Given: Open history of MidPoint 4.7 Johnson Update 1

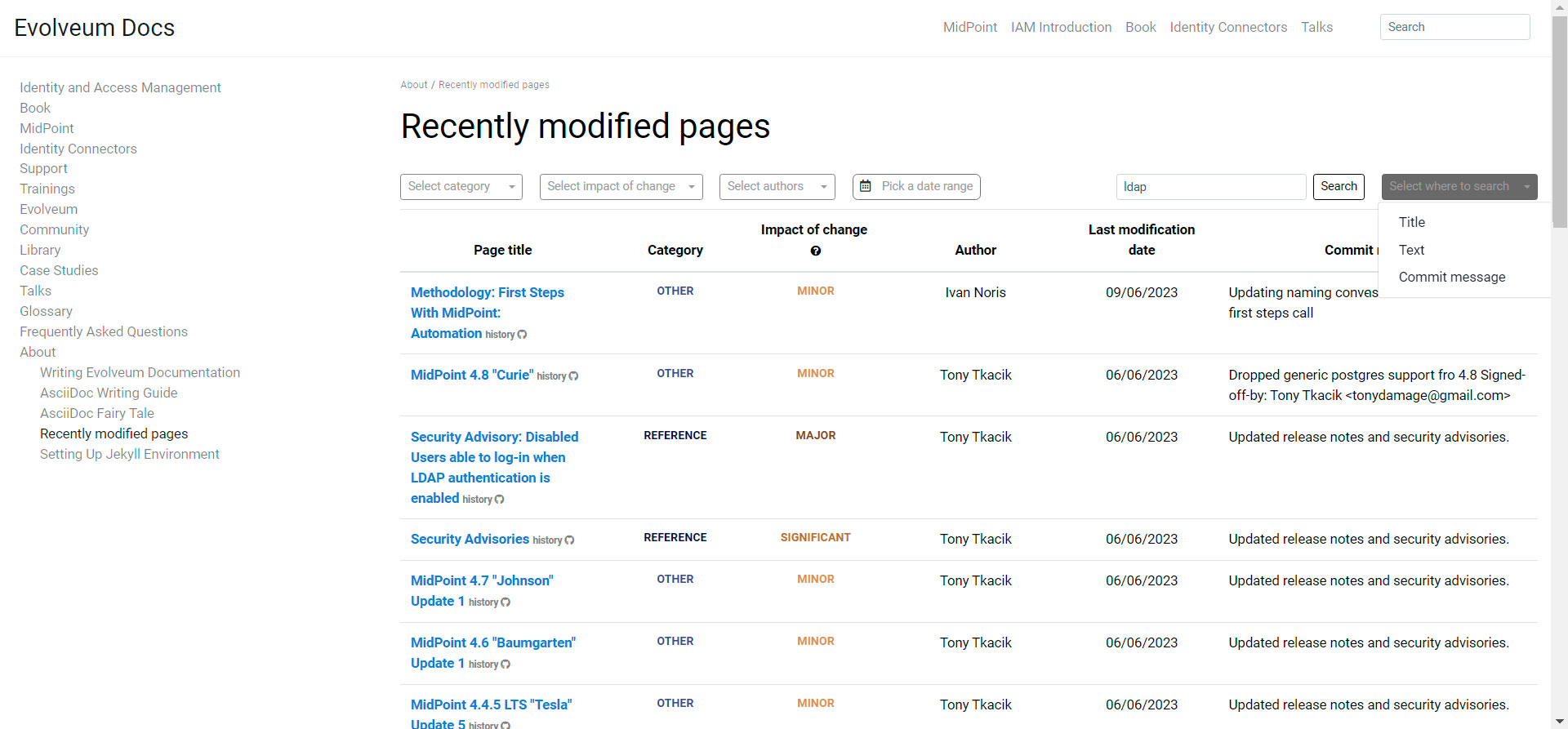Looking at the screenshot, I should (x=489, y=602).
